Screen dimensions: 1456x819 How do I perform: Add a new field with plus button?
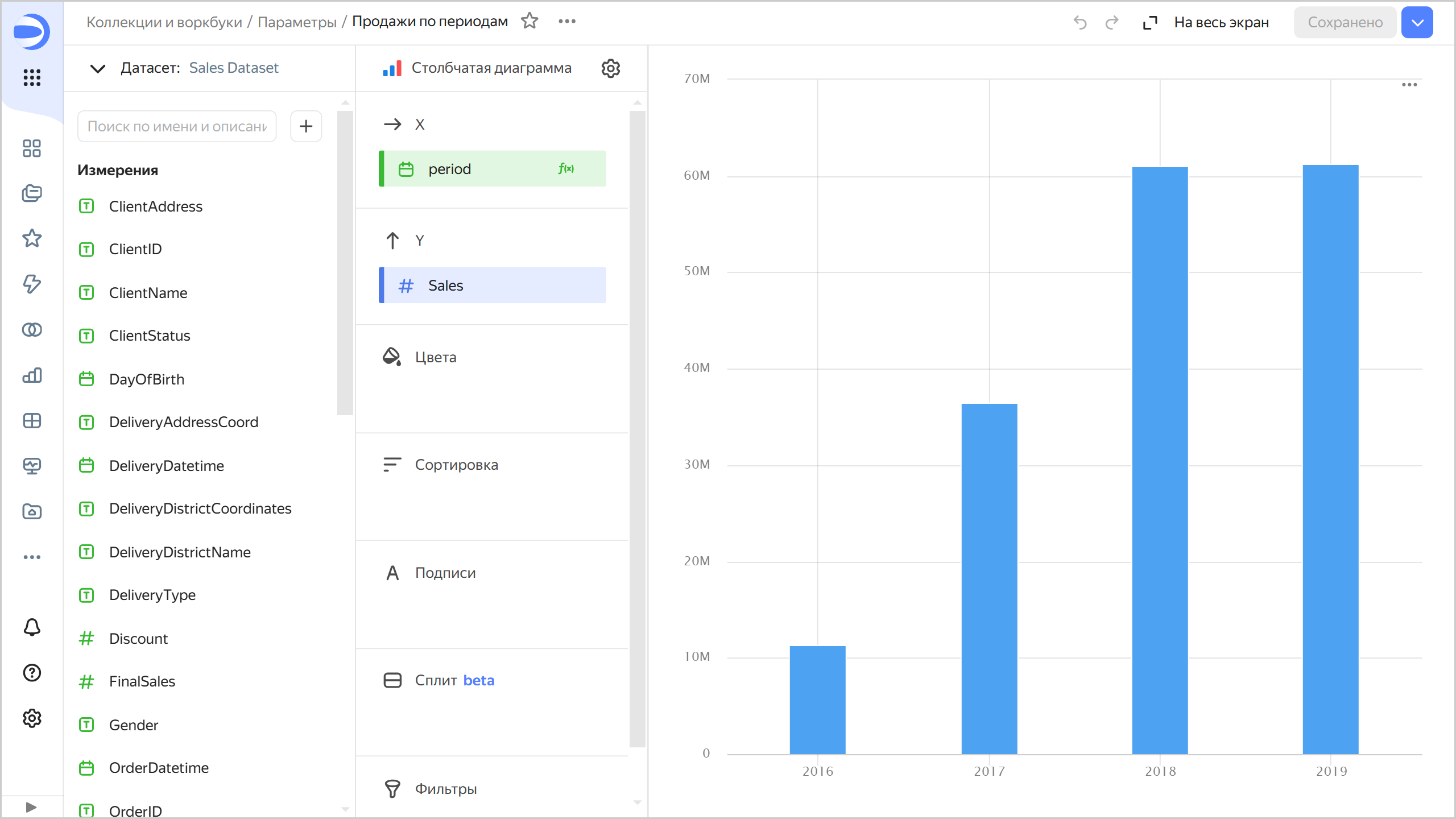coord(306,126)
